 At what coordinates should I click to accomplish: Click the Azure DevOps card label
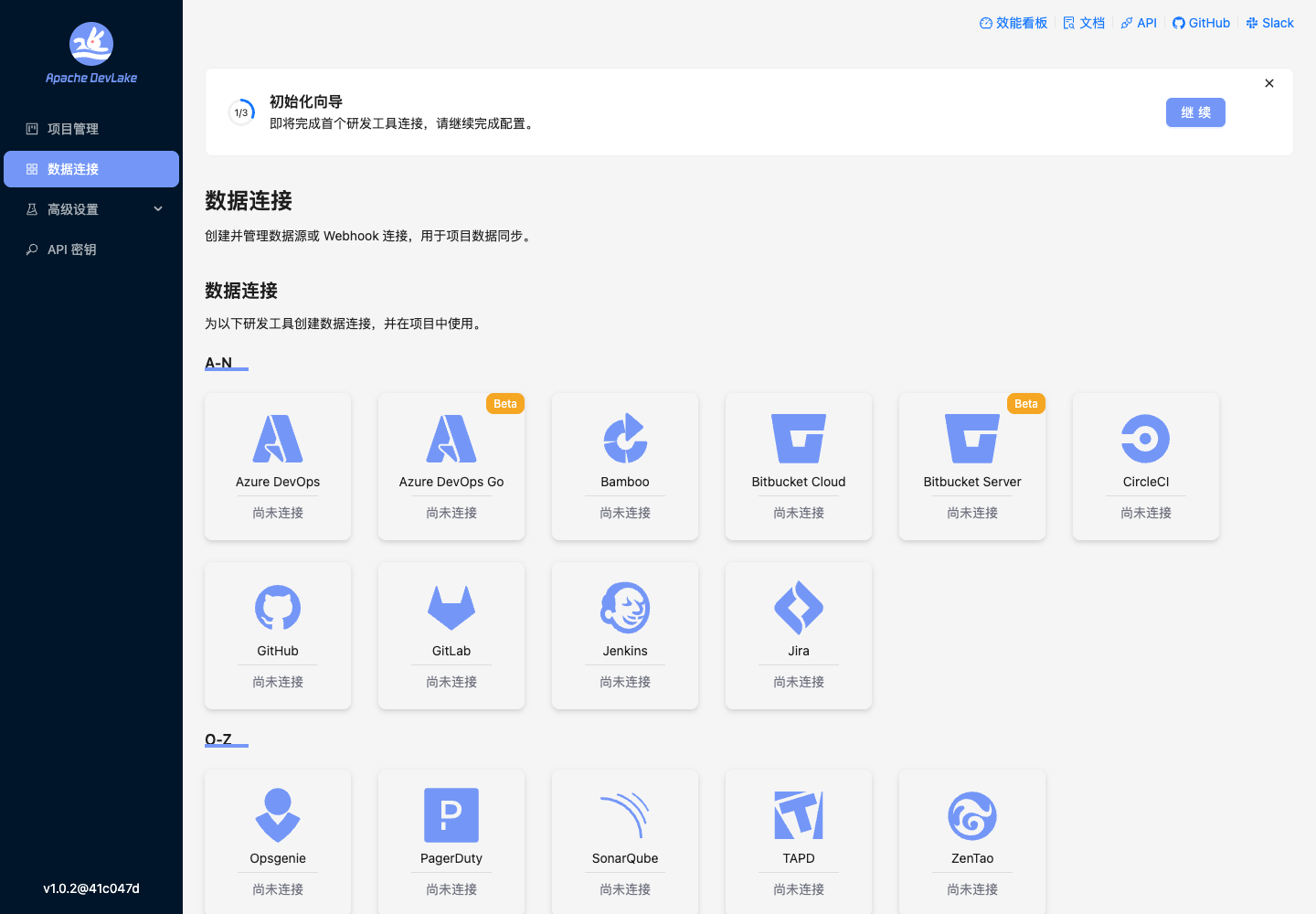point(278,482)
